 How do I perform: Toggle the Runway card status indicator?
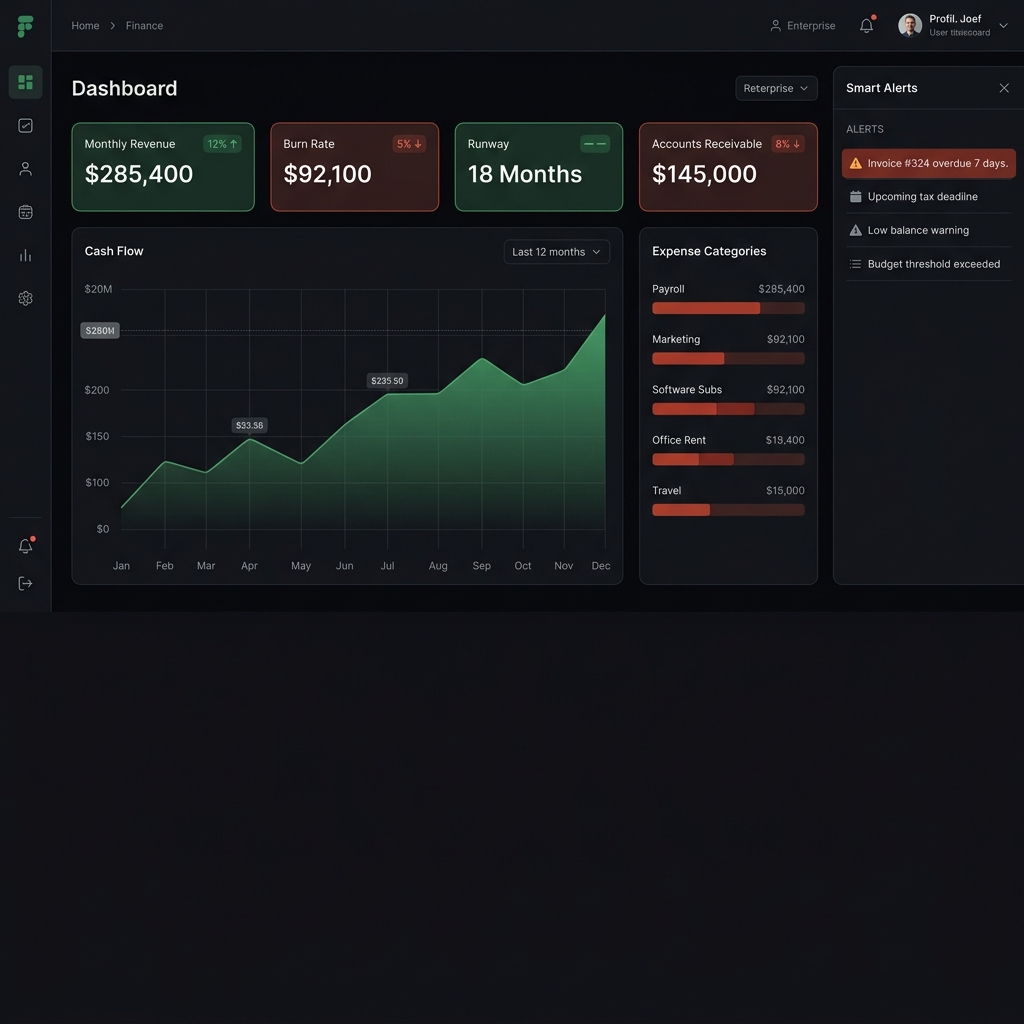click(x=595, y=144)
